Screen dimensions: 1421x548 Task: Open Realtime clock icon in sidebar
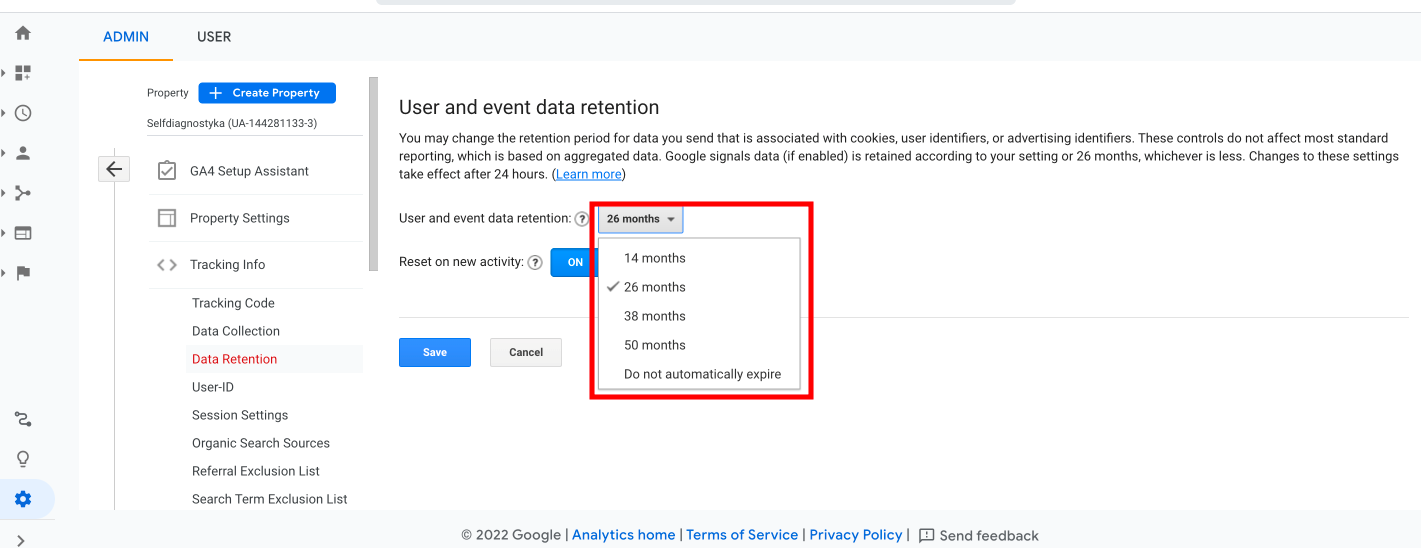[x=23, y=113]
